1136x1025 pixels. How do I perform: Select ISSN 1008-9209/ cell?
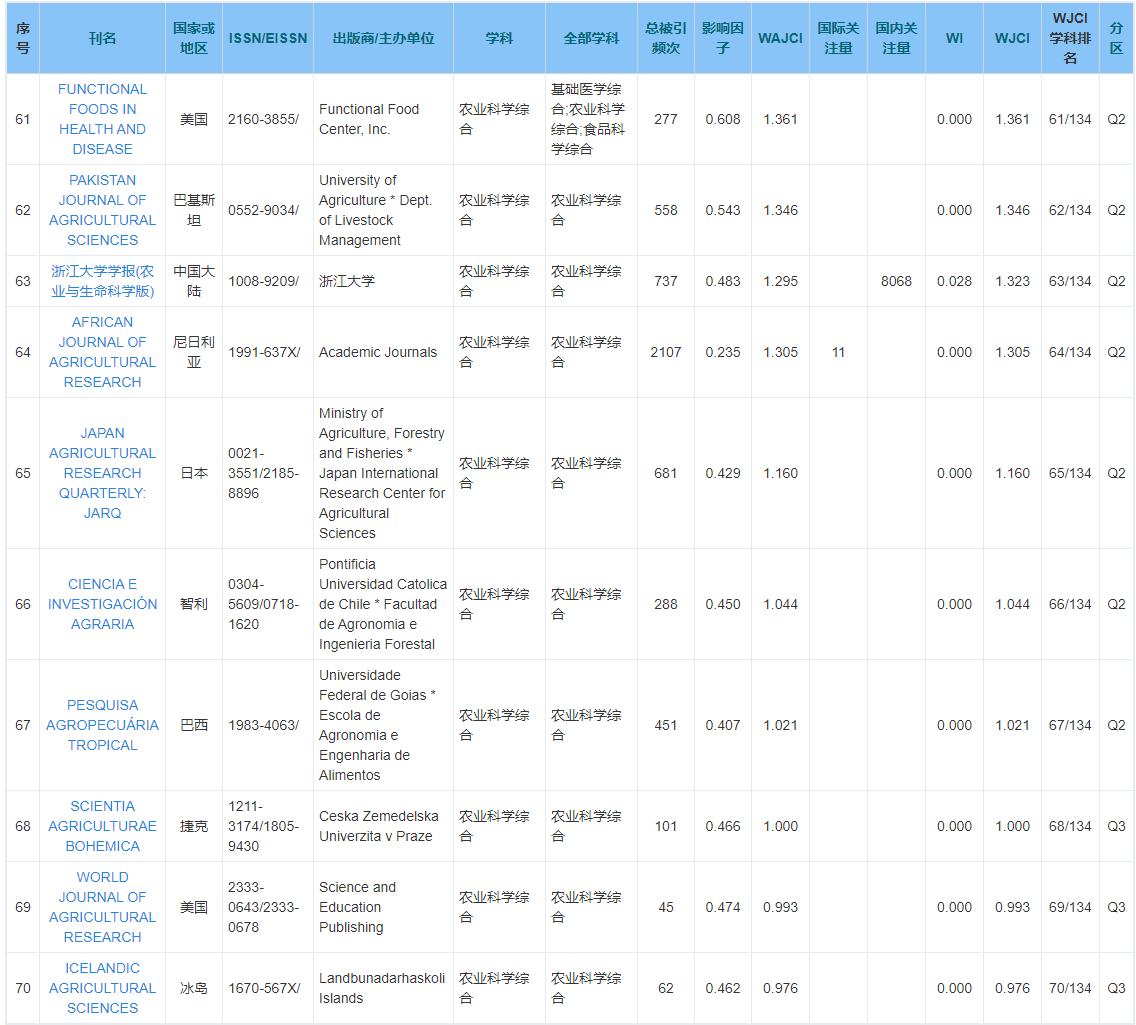coord(268,281)
